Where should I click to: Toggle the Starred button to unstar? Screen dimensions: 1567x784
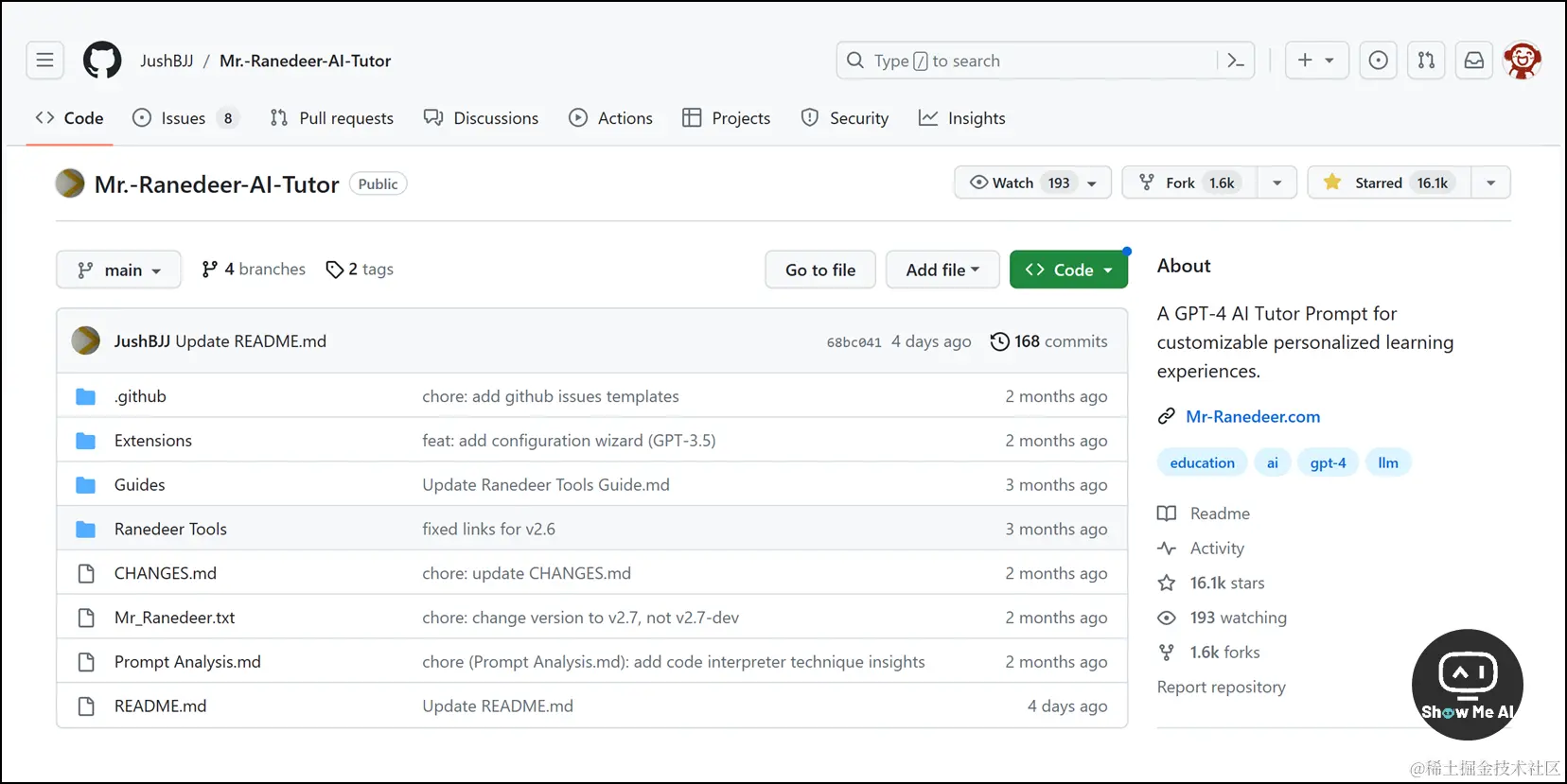coord(1389,183)
